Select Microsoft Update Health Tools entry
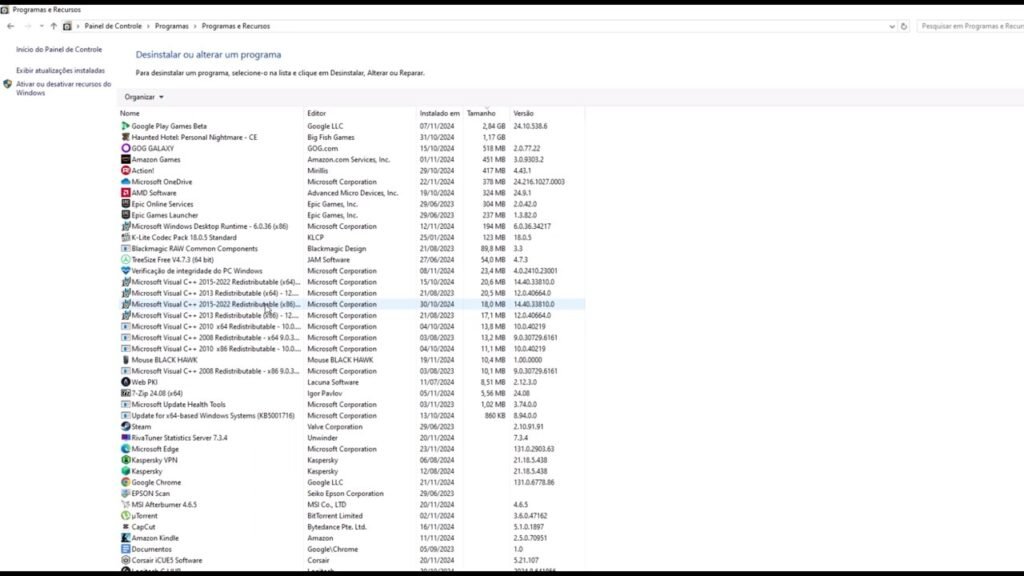 tap(351, 404)
